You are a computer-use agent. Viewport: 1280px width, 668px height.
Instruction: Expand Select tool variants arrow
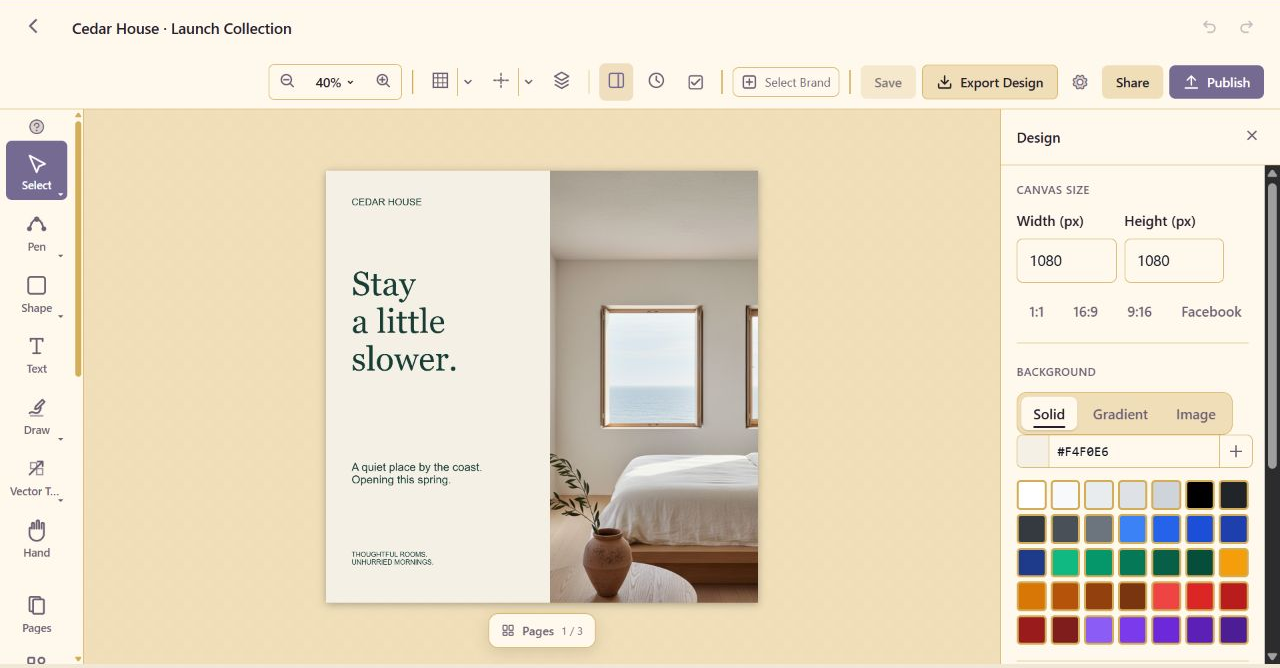61,194
